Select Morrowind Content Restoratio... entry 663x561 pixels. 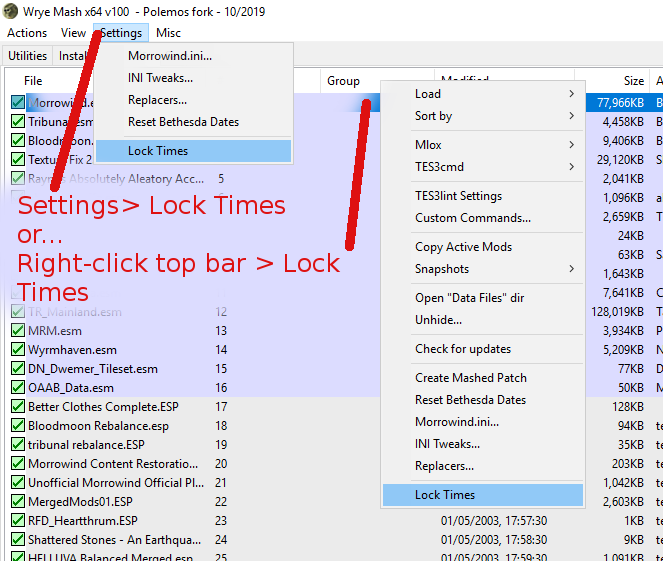113,464
